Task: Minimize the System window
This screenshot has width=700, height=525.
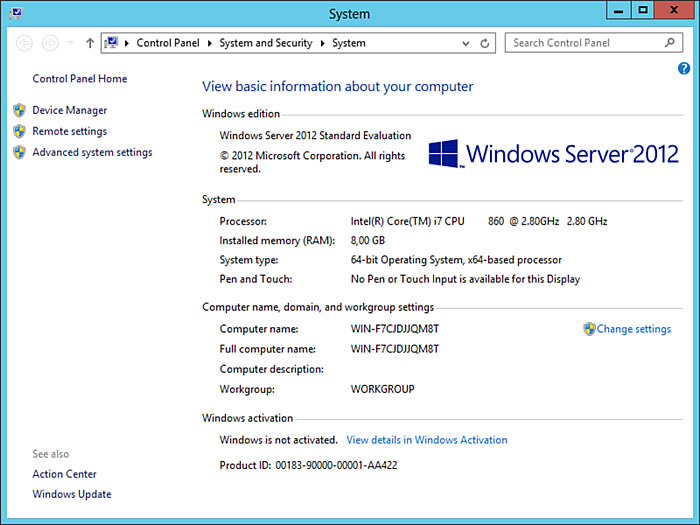Action: 618,10
